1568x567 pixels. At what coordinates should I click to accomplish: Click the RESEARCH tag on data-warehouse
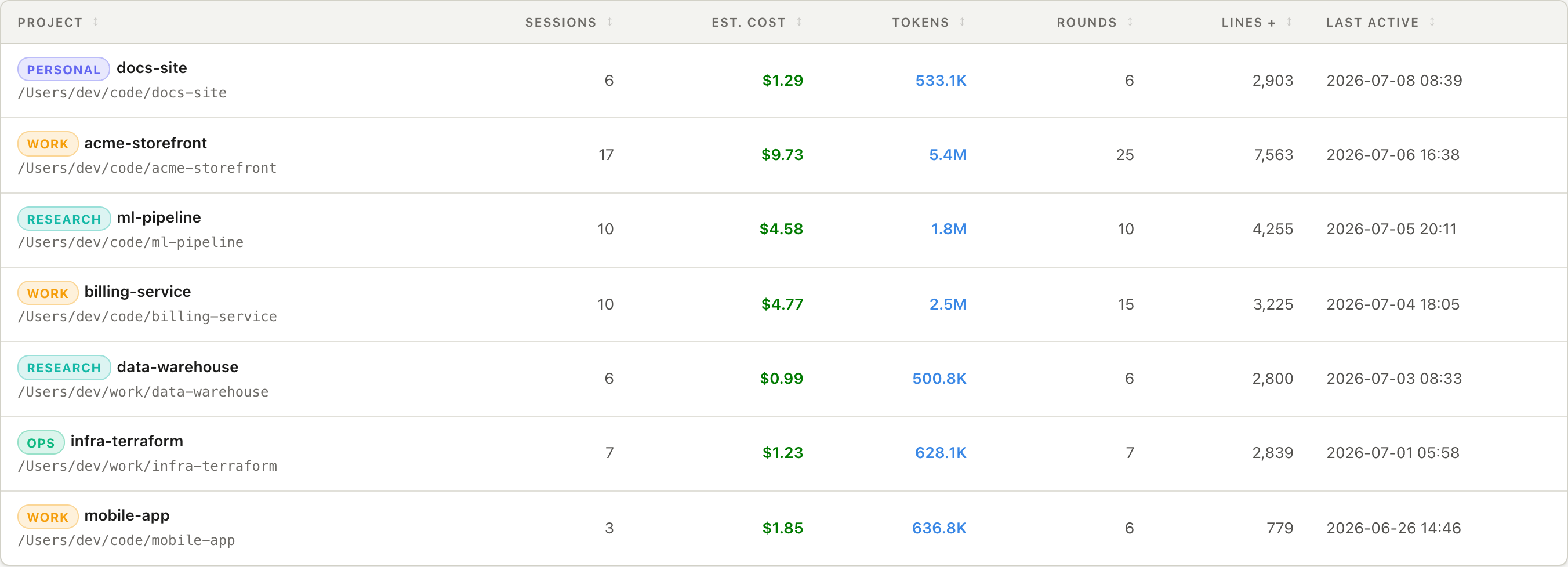click(x=64, y=368)
